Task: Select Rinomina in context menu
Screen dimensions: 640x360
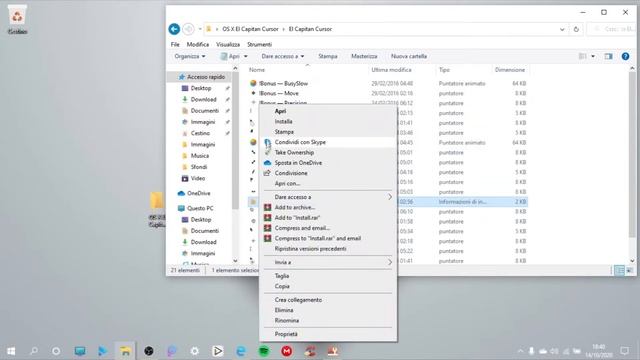Action: (x=328, y=320)
